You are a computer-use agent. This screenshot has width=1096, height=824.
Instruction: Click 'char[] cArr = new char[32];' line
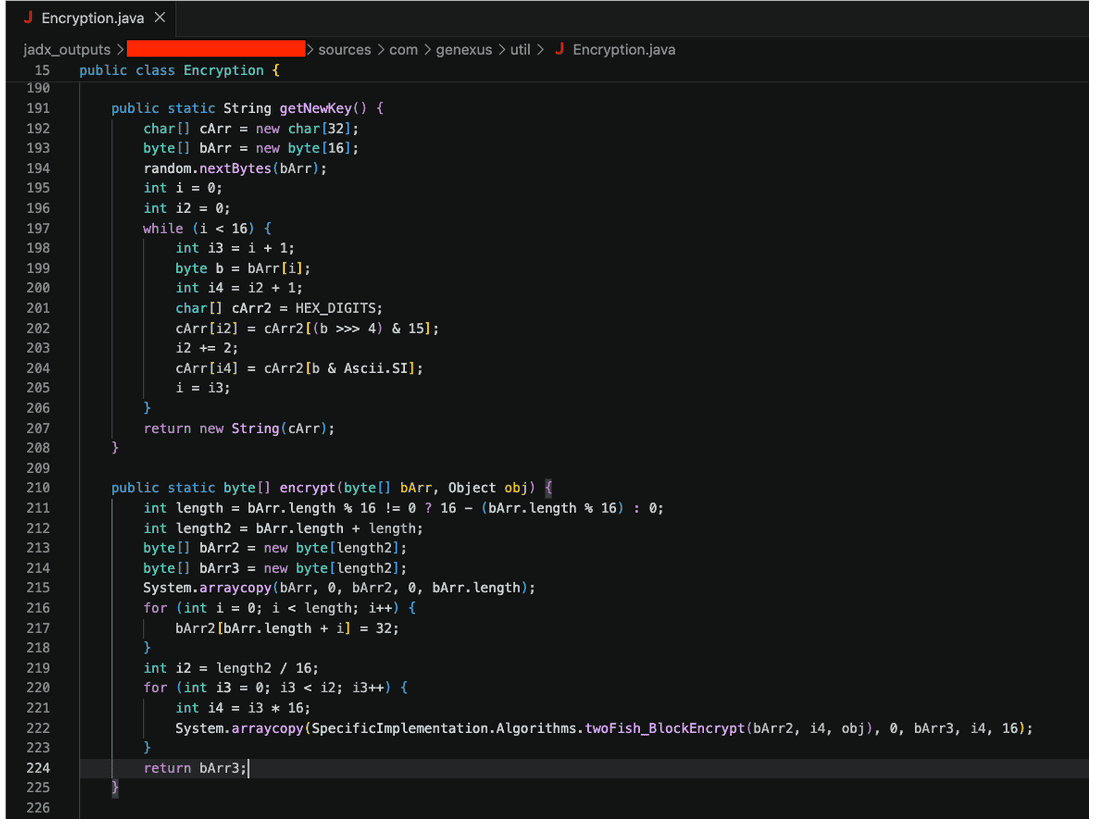251,129
